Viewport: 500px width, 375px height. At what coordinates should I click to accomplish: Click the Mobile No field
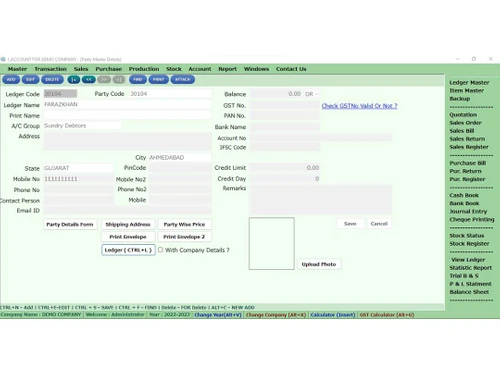click(78, 179)
